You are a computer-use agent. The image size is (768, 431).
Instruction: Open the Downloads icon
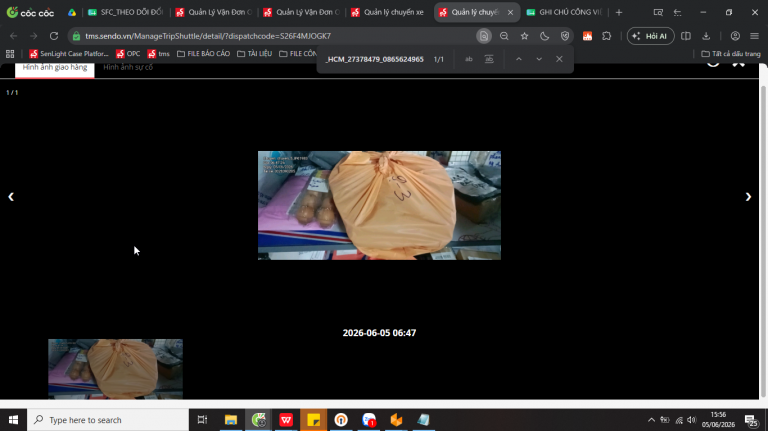tap(706, 36)
